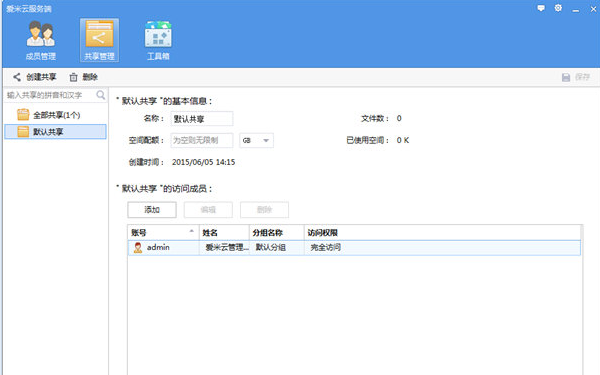This screenshot has width=600, height=375.
Task: Click the 访问权限 column header
Action: [442, 233]
